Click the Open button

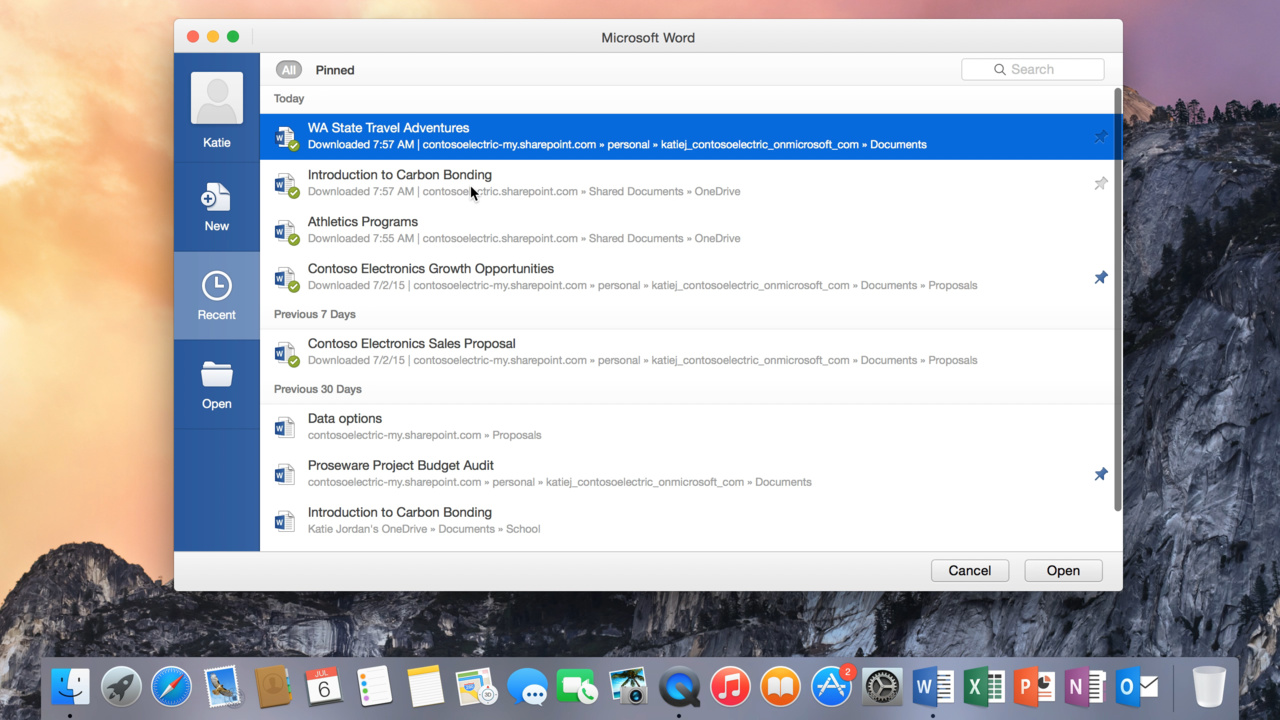[x=1063, y=570]
